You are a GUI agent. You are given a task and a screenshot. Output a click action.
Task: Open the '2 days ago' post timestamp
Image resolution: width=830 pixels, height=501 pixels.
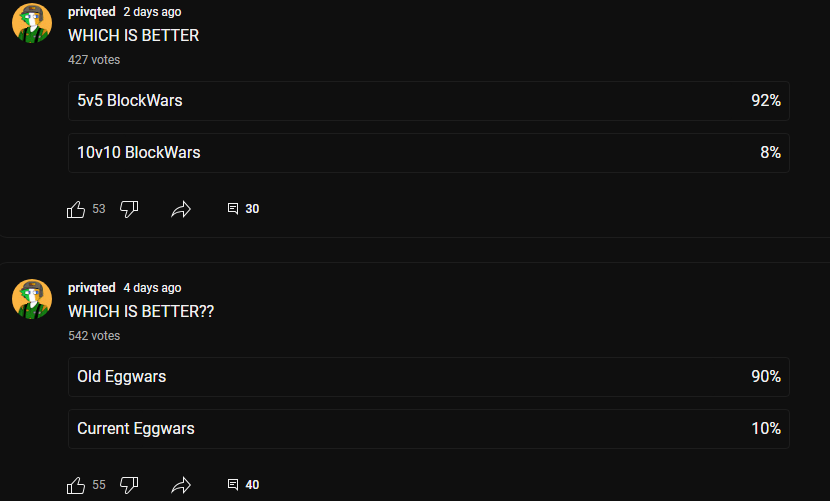pyautogui.click(x=152, y=12)
